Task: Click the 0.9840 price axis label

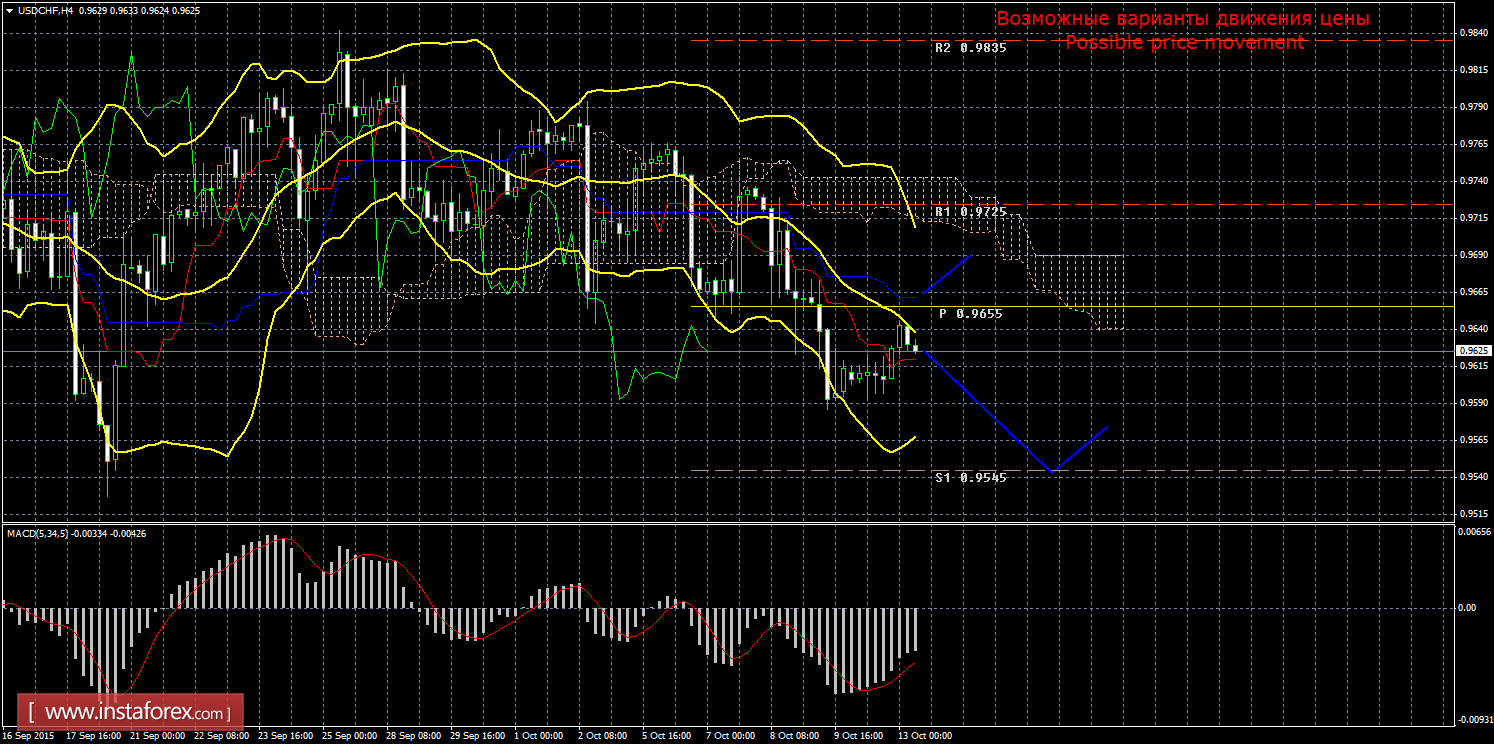Action: pos(1470,33)
